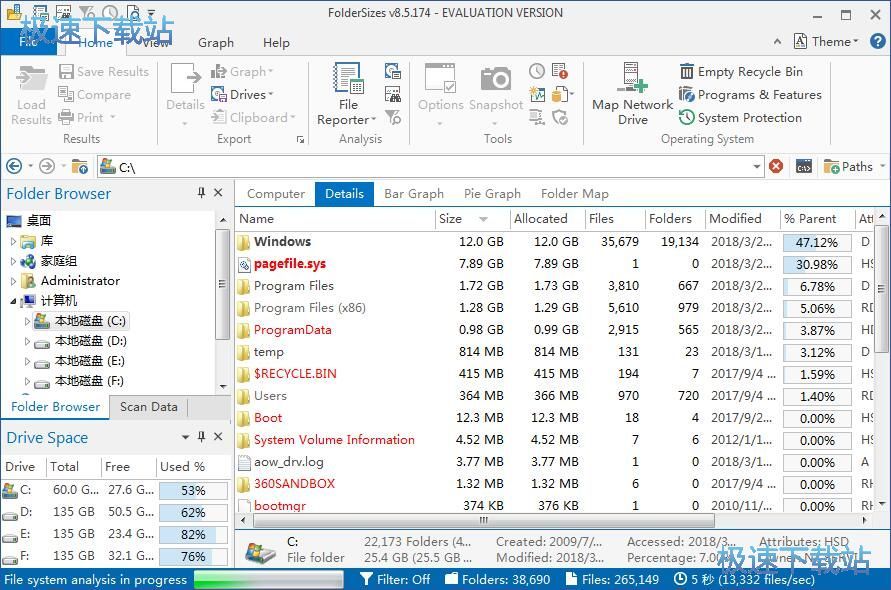The image size is (891, 590).
Task: Open the command prompt icon beside Paths
Action: click(803, 167)
